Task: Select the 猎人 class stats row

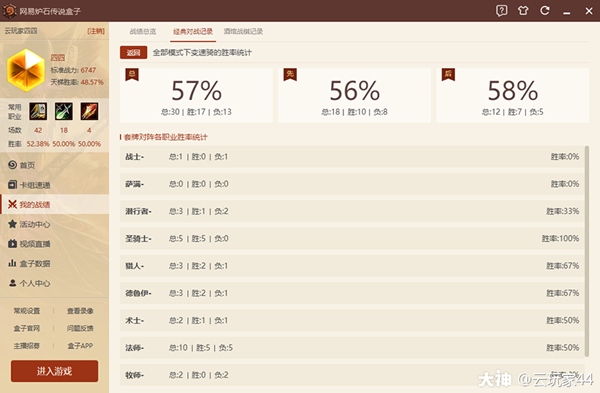Action: click(x=352, y=266)
